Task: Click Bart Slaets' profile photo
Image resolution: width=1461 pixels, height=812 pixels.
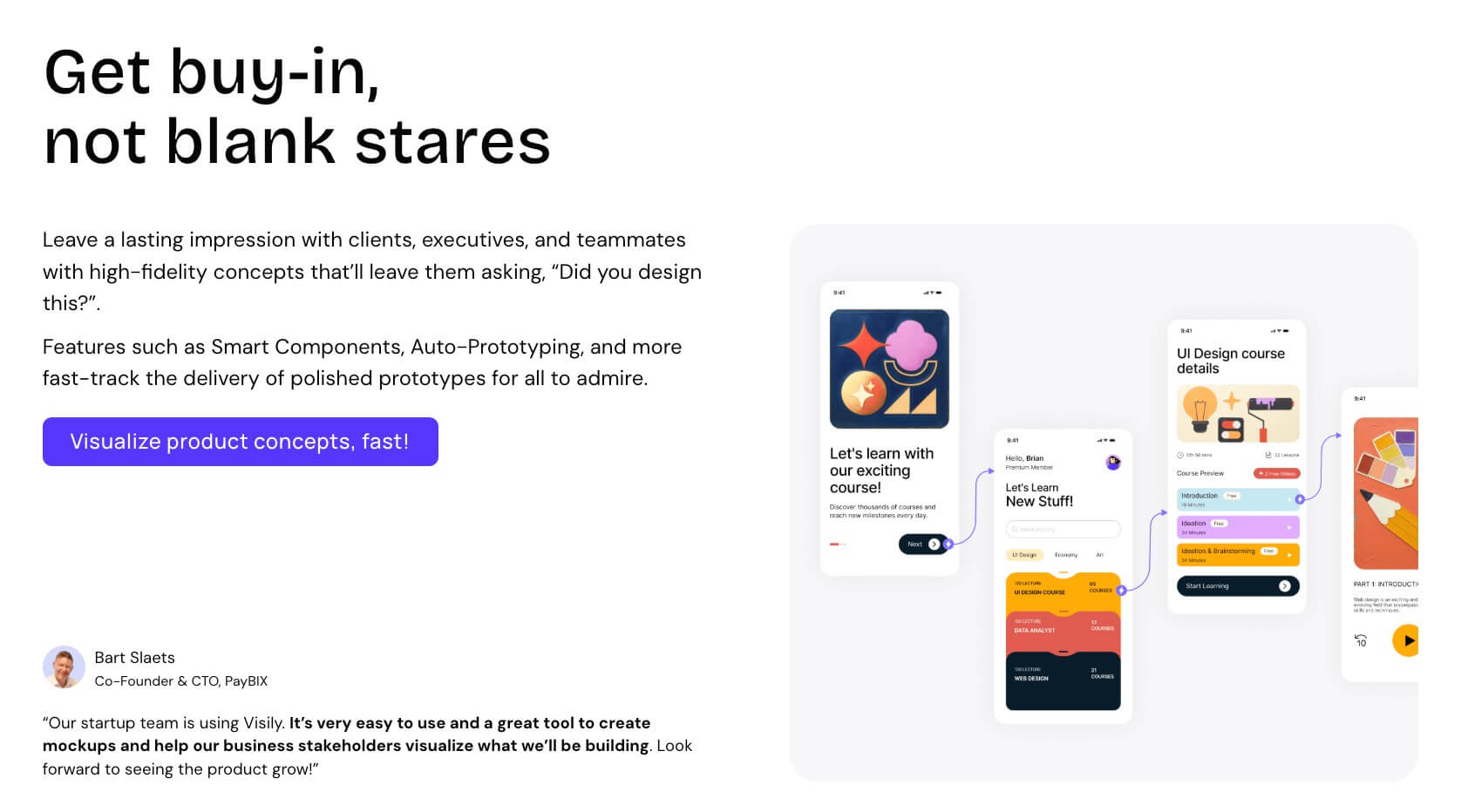Action: pos(64,667)
